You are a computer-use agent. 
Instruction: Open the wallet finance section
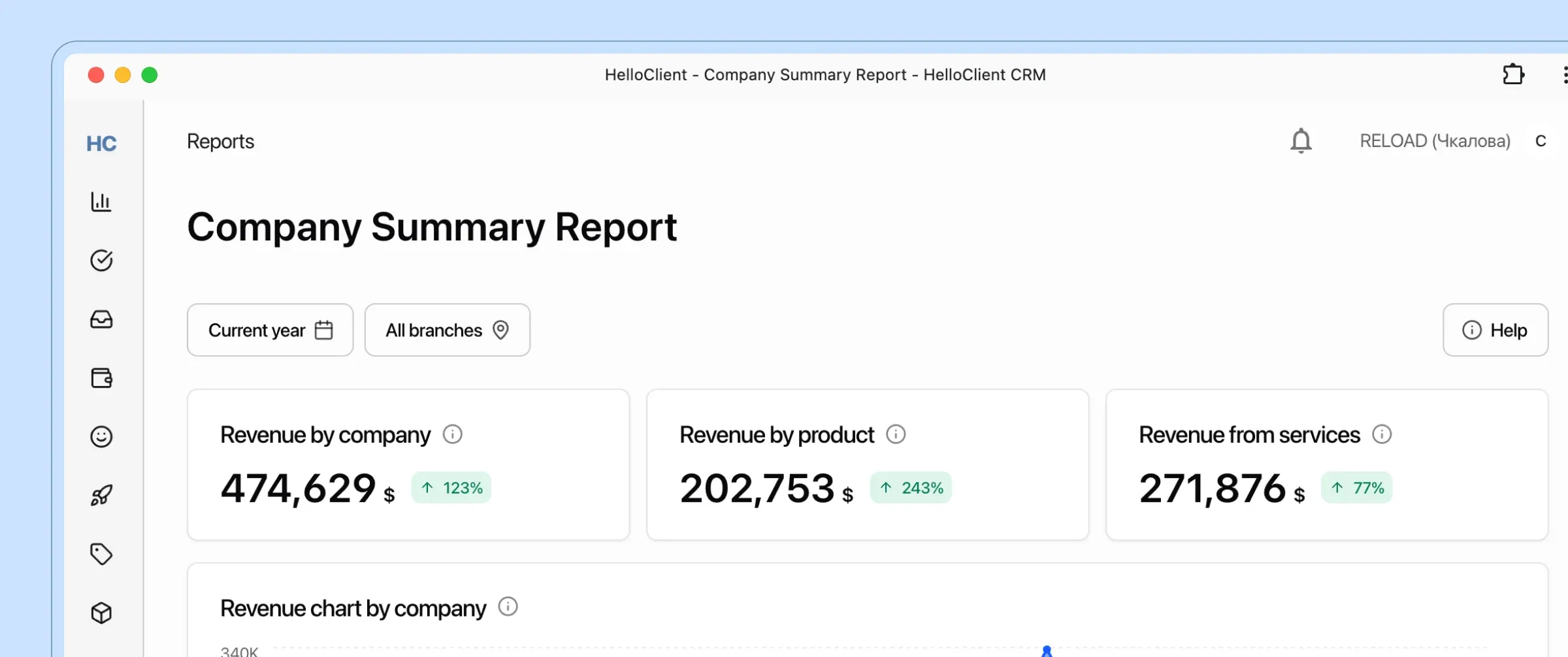(x=101, y=377)
